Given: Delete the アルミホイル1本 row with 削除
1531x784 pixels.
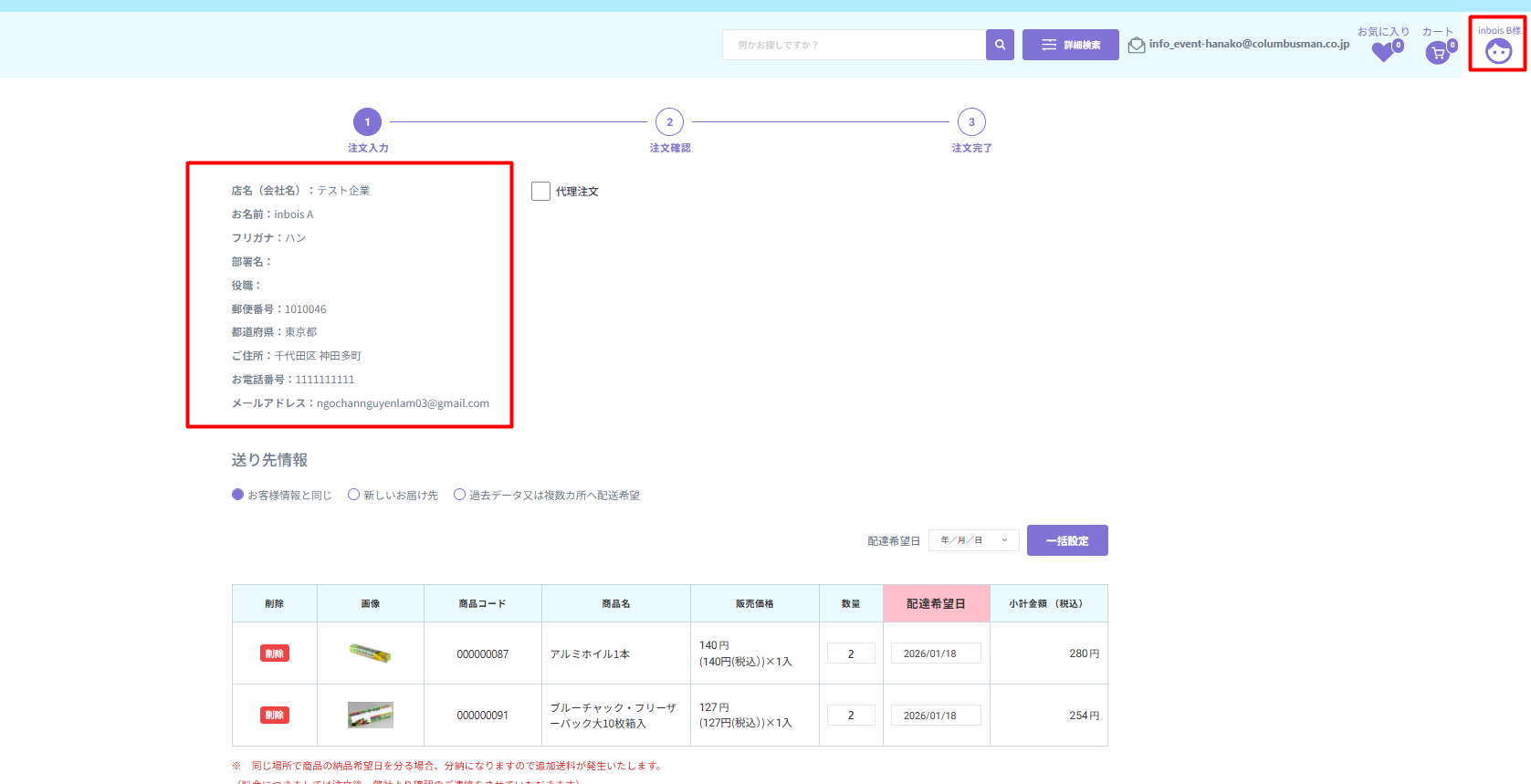Looking at the screenshot, I should pos(275,653).
